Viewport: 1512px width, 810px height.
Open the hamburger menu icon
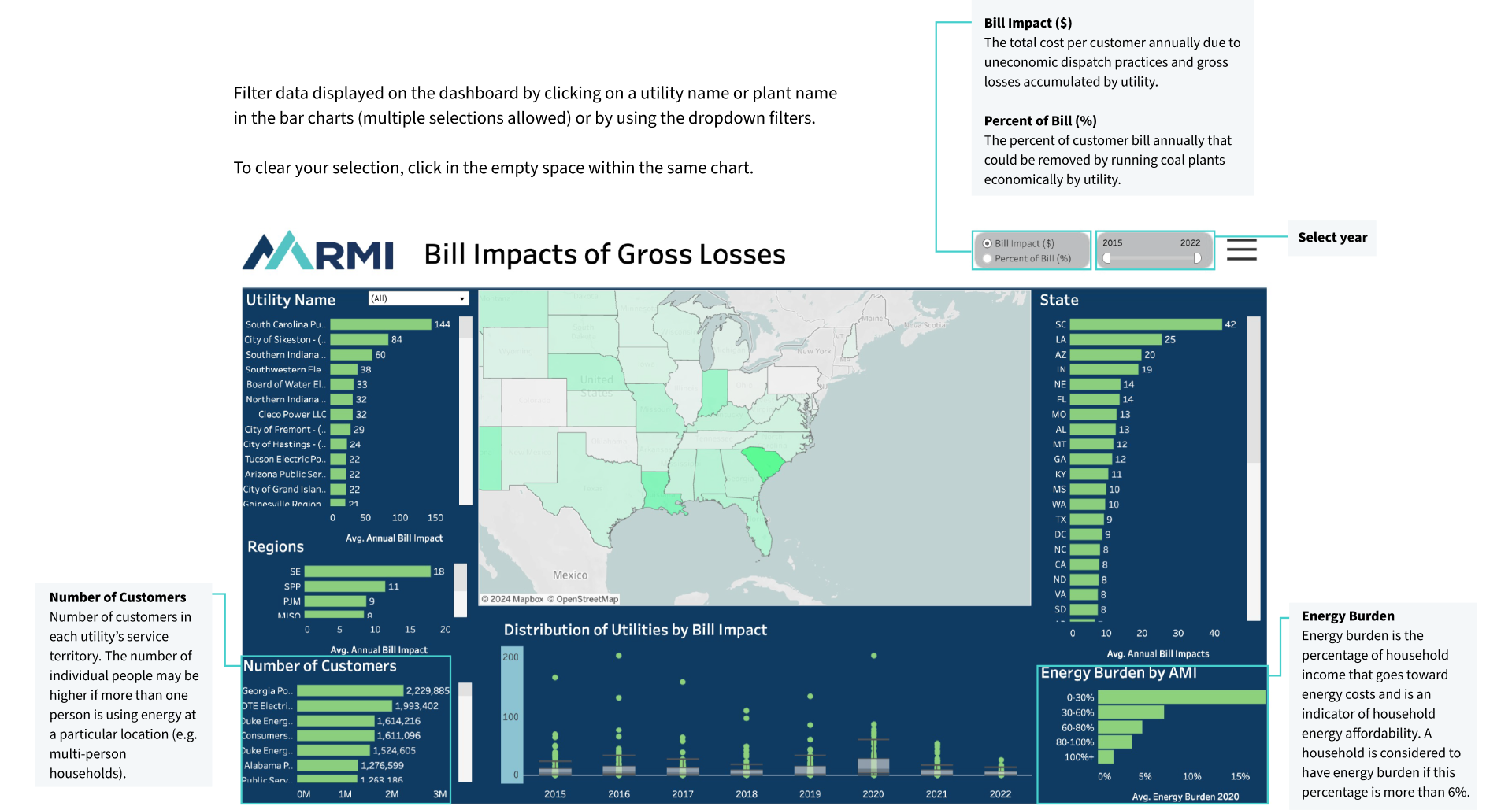1241,250
